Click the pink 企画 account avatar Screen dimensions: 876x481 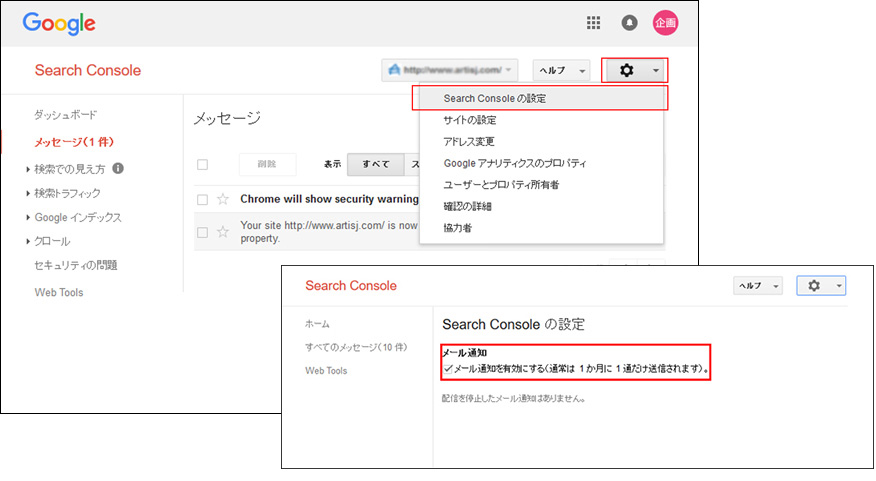point(665,23)
